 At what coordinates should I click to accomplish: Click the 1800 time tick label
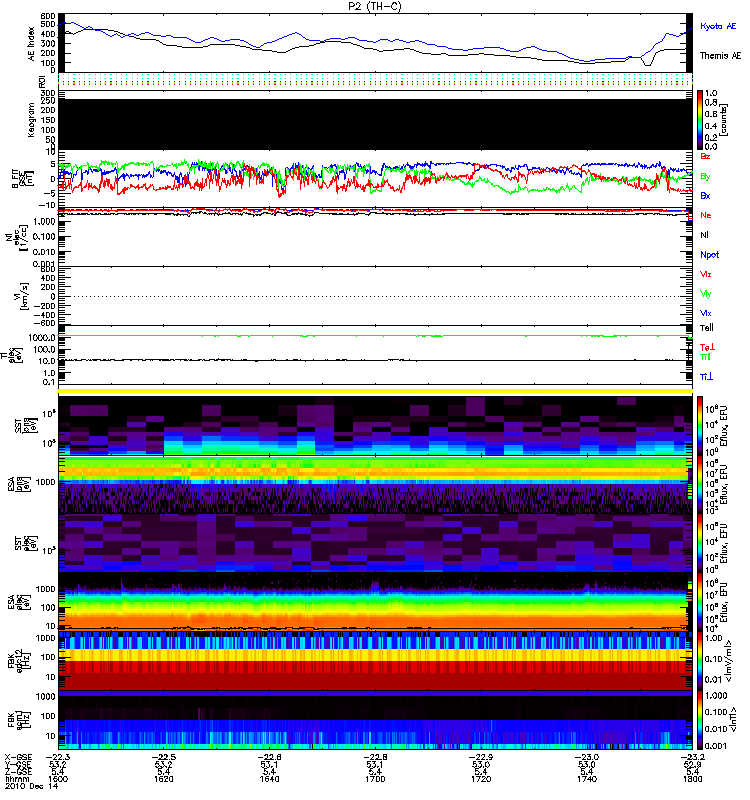(692, 779)
